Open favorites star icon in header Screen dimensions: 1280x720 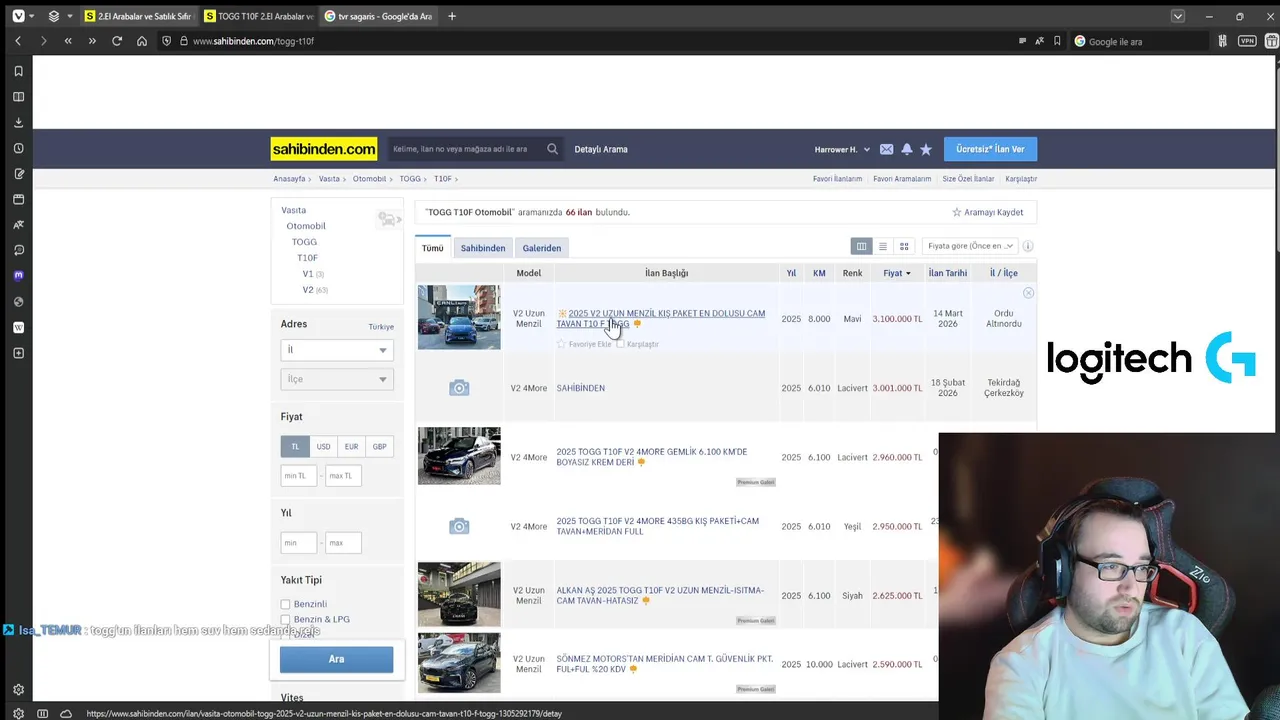[926, 149]
